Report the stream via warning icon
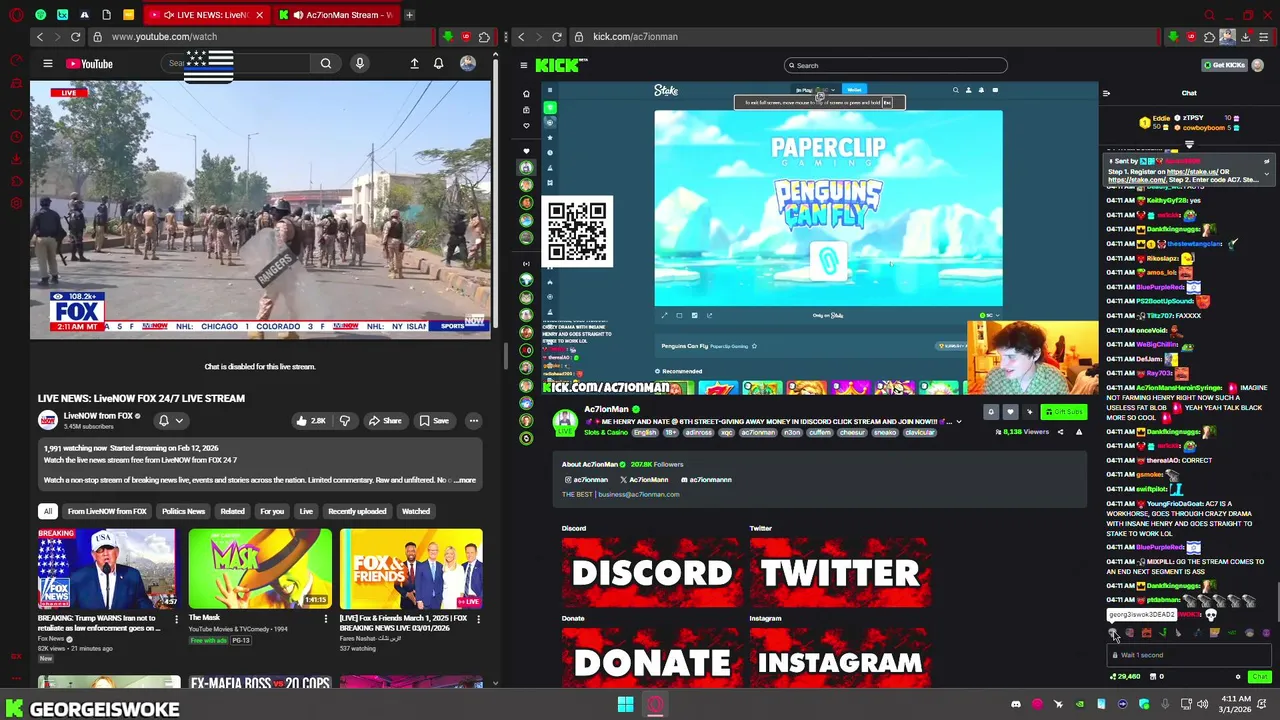 (x=1079, y=432)
